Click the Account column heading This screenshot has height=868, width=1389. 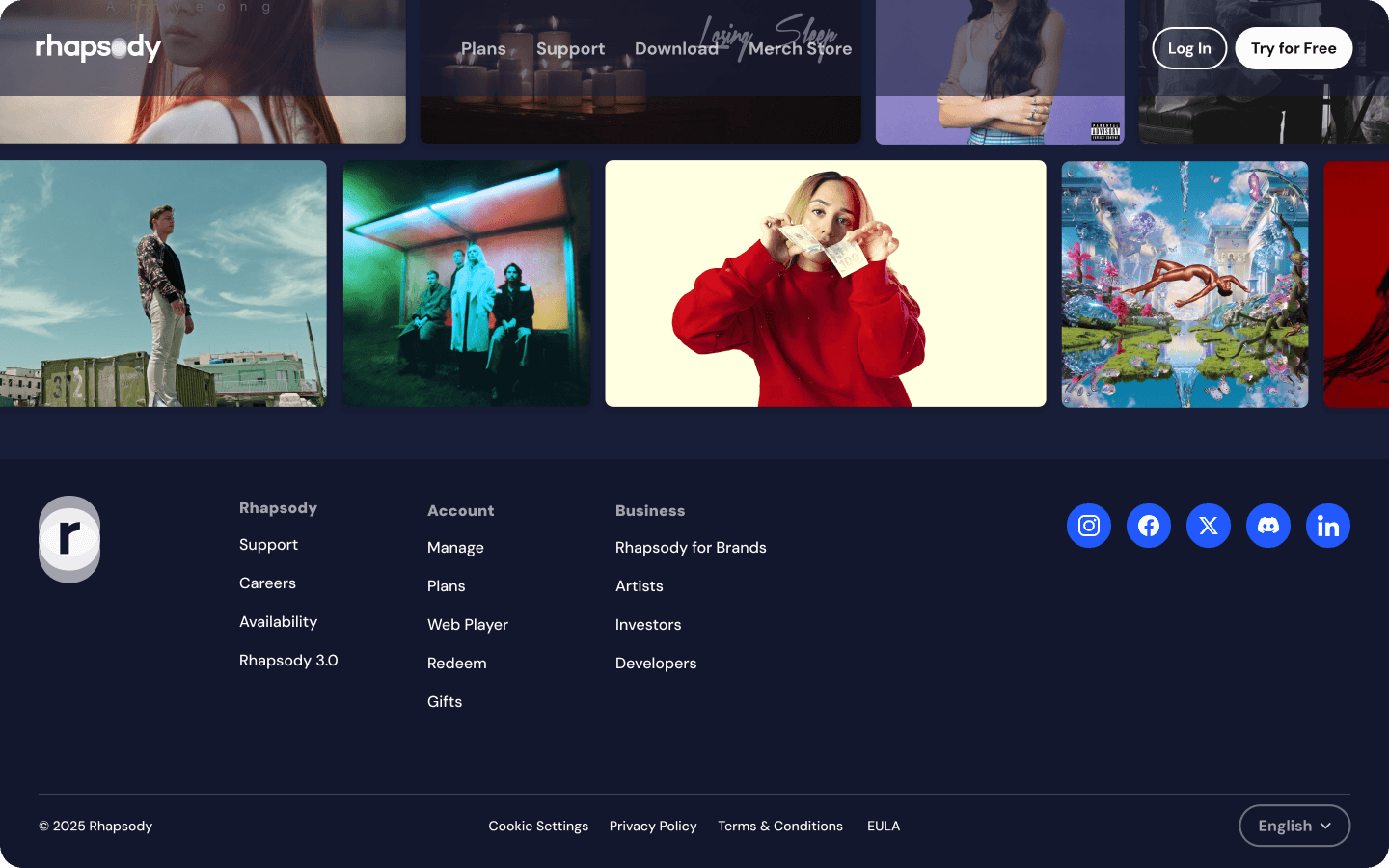[x=460, y=511]
